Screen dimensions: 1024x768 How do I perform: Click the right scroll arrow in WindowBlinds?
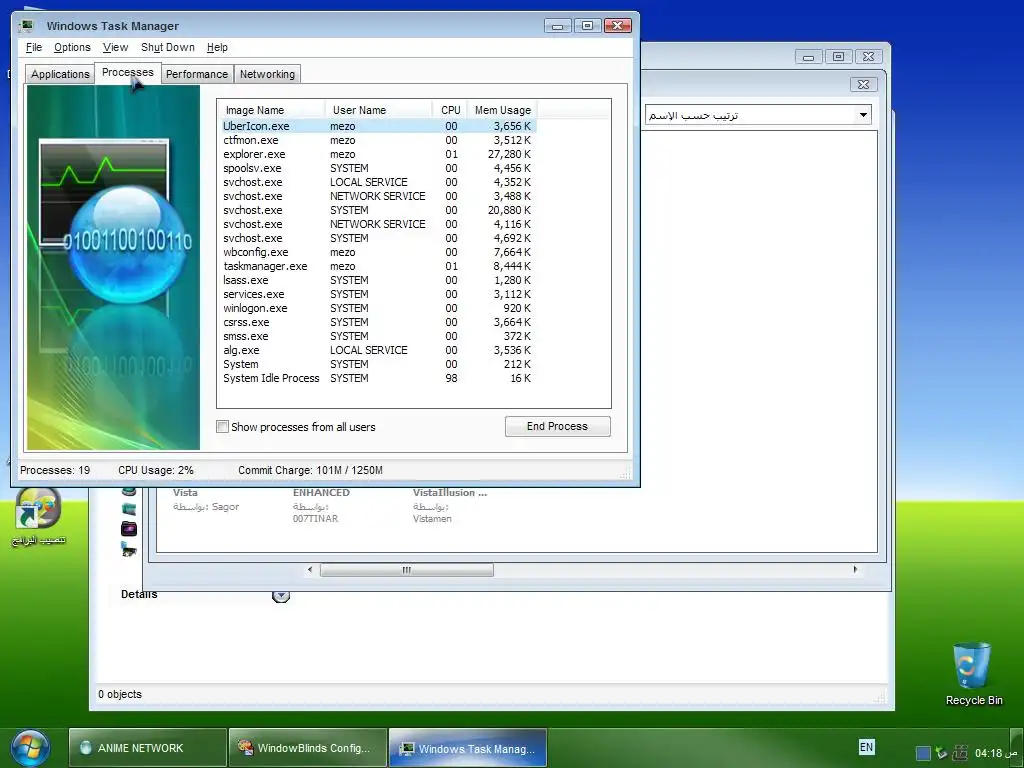click(855, 569)
